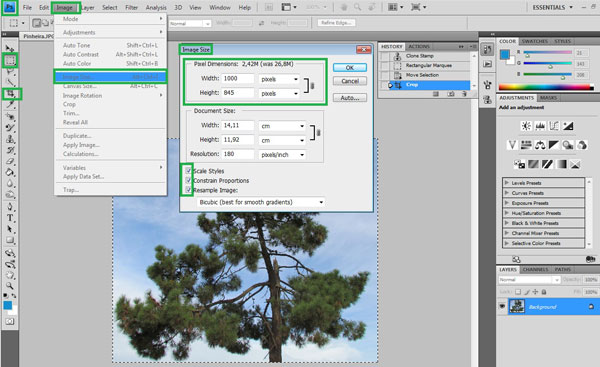Uncheck Scale Styles option
The width and height of the screenshot is (600, 367).
pos(188,171)
